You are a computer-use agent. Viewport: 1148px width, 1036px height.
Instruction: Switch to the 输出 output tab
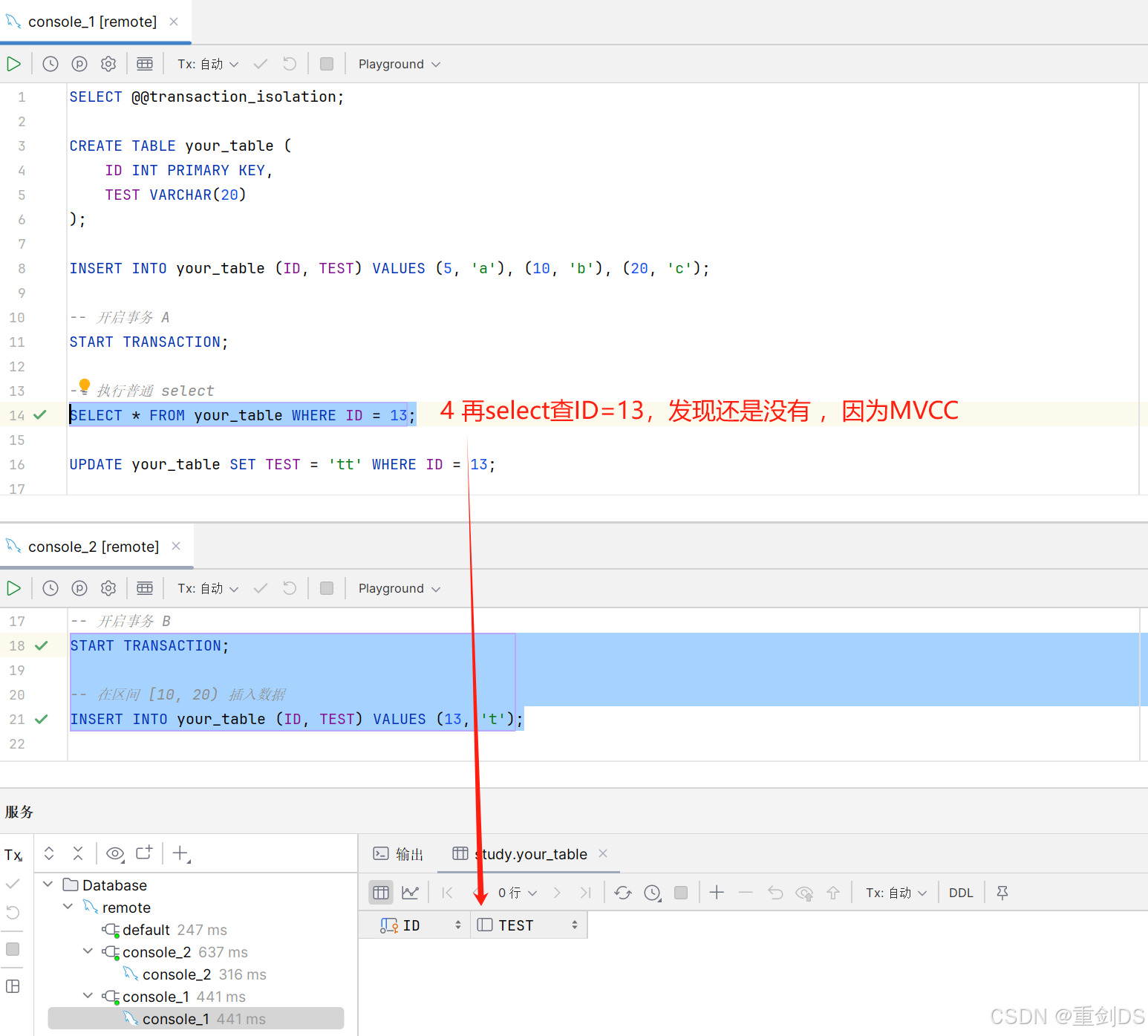398,854
